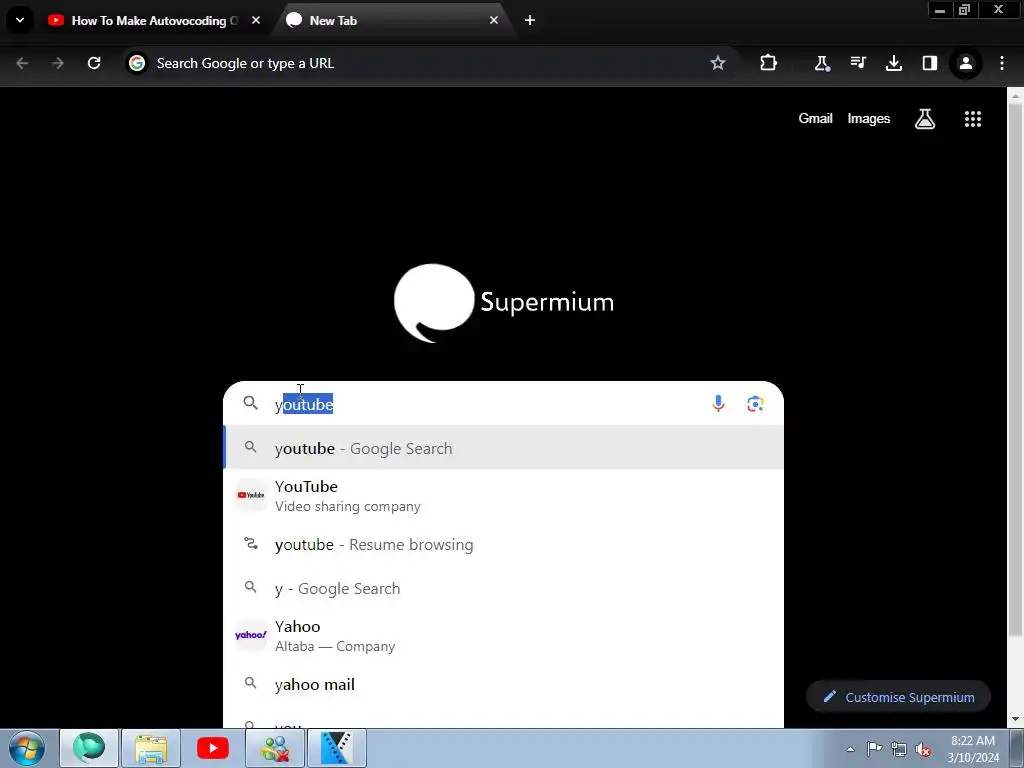Select the y - Google Search suggestion

[503, 588]
